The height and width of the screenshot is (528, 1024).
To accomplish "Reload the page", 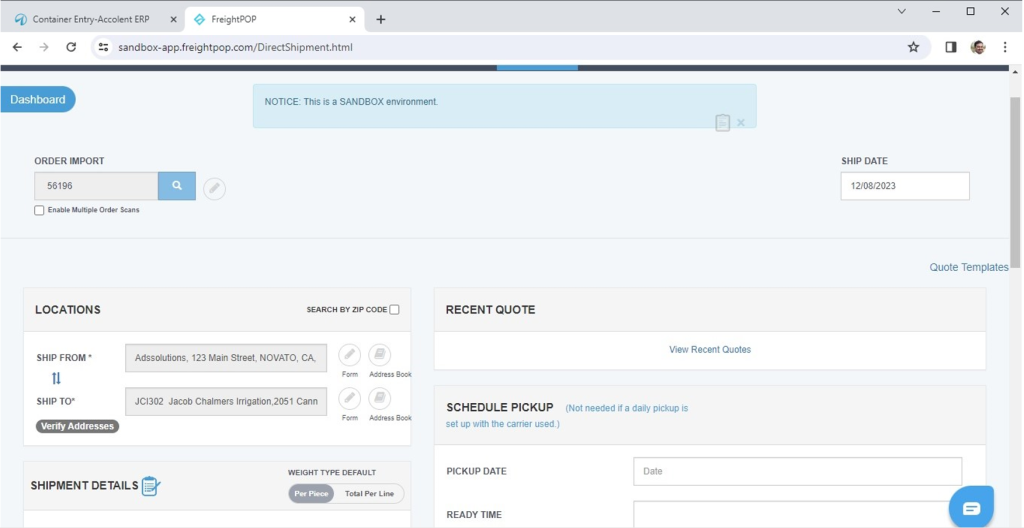I will pyautogui.click(x=71, y=47).
